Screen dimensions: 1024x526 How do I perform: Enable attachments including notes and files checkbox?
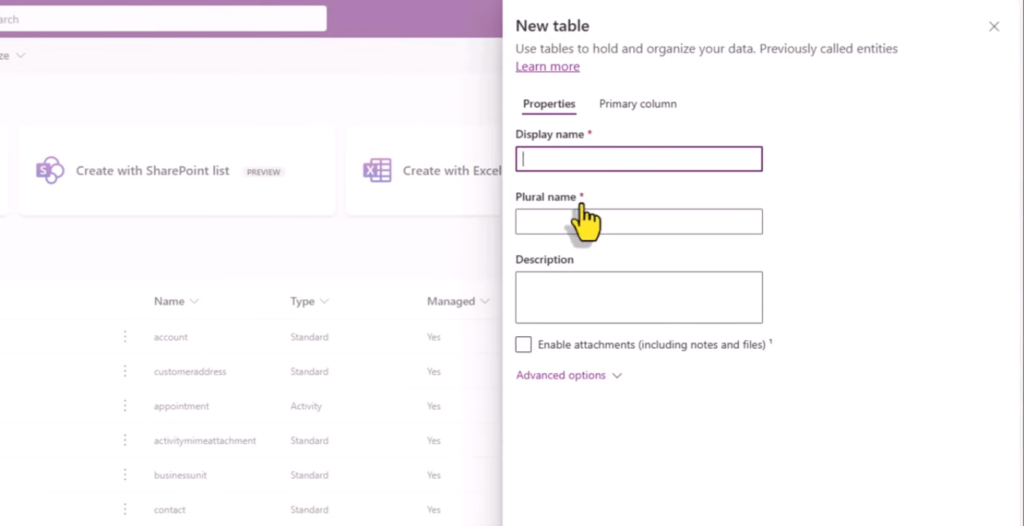pos(523,344)
